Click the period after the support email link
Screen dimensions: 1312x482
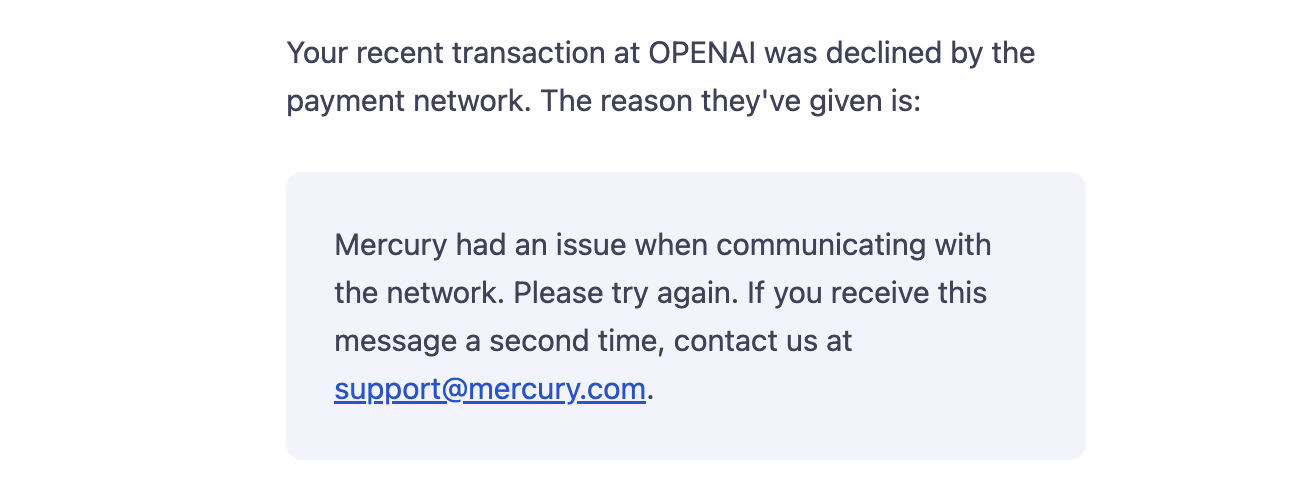click(651, 390)
